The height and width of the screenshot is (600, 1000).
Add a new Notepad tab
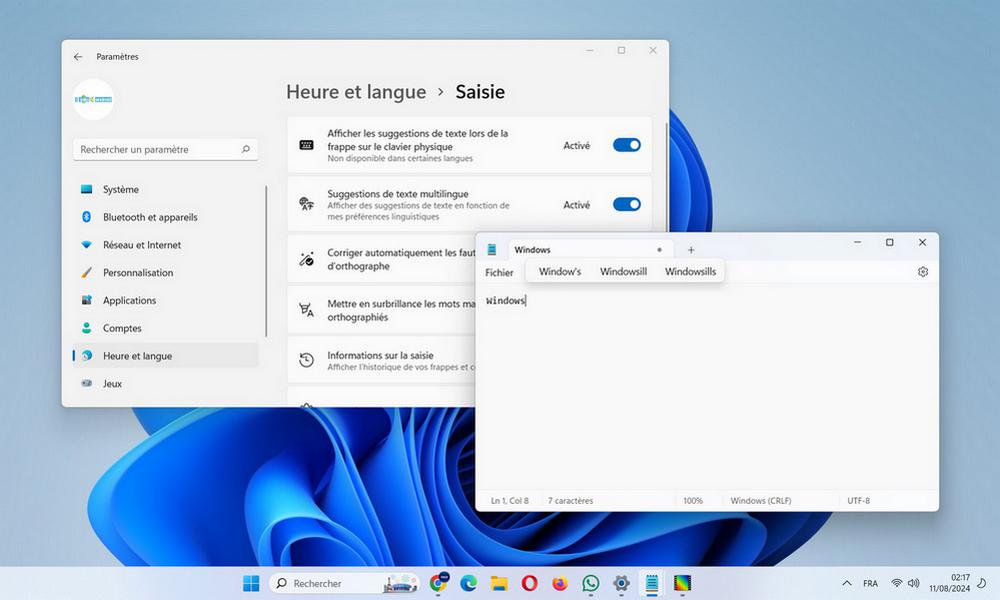(691, 250)
